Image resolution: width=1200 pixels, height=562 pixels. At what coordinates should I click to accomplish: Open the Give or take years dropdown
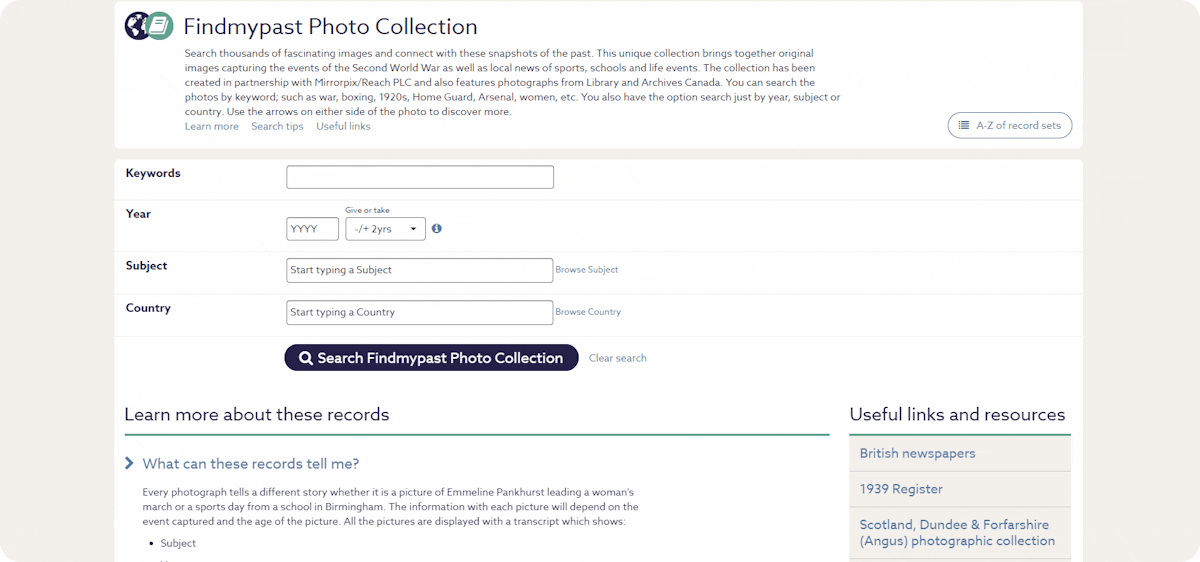click(x=385, y=229)
